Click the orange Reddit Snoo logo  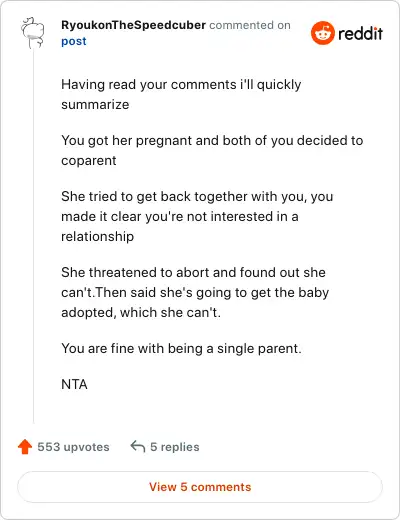click(322, 33)
